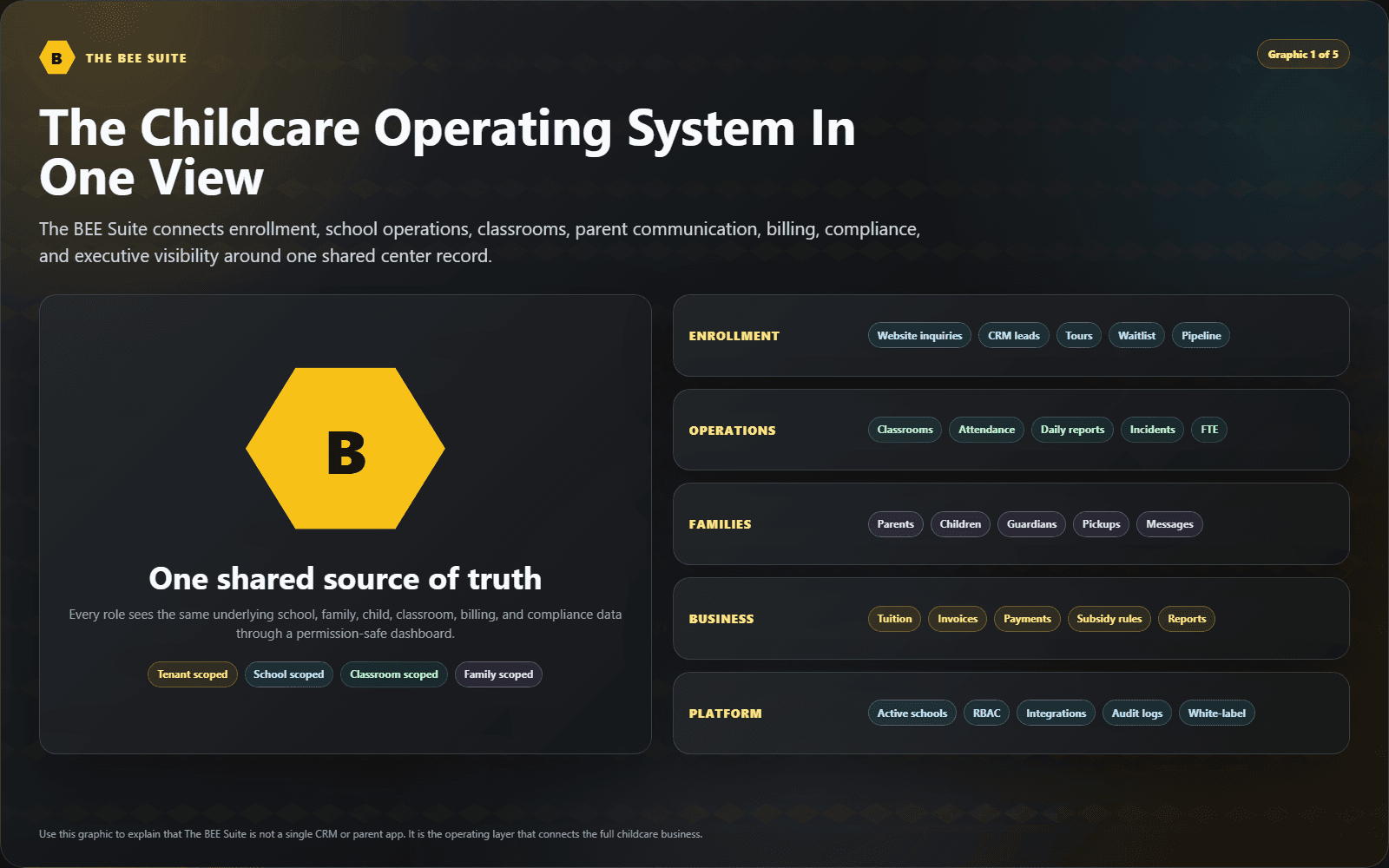The width and height of the screenshot is (1389, 868).
Task: Click the THE BEE SUITE brand text
Action: tap(136, 58)
